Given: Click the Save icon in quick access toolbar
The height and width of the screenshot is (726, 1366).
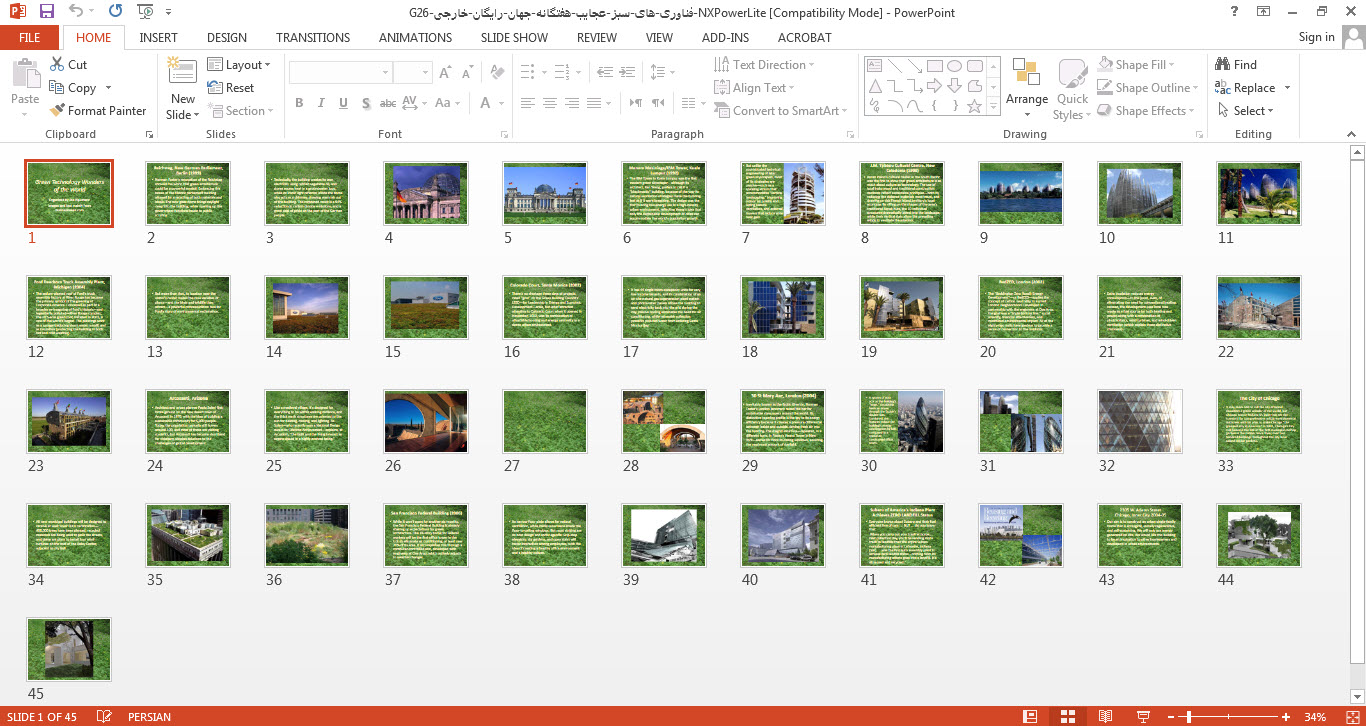Looking at the screenshot, I should pos(46,12).
